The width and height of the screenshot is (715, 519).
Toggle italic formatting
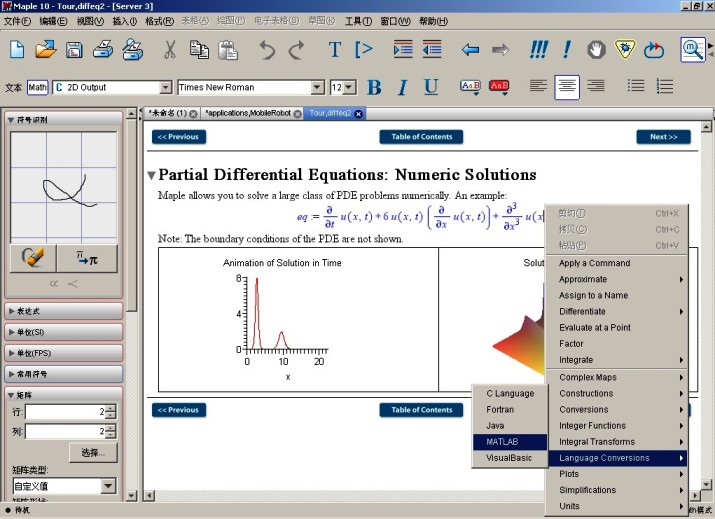402,87
